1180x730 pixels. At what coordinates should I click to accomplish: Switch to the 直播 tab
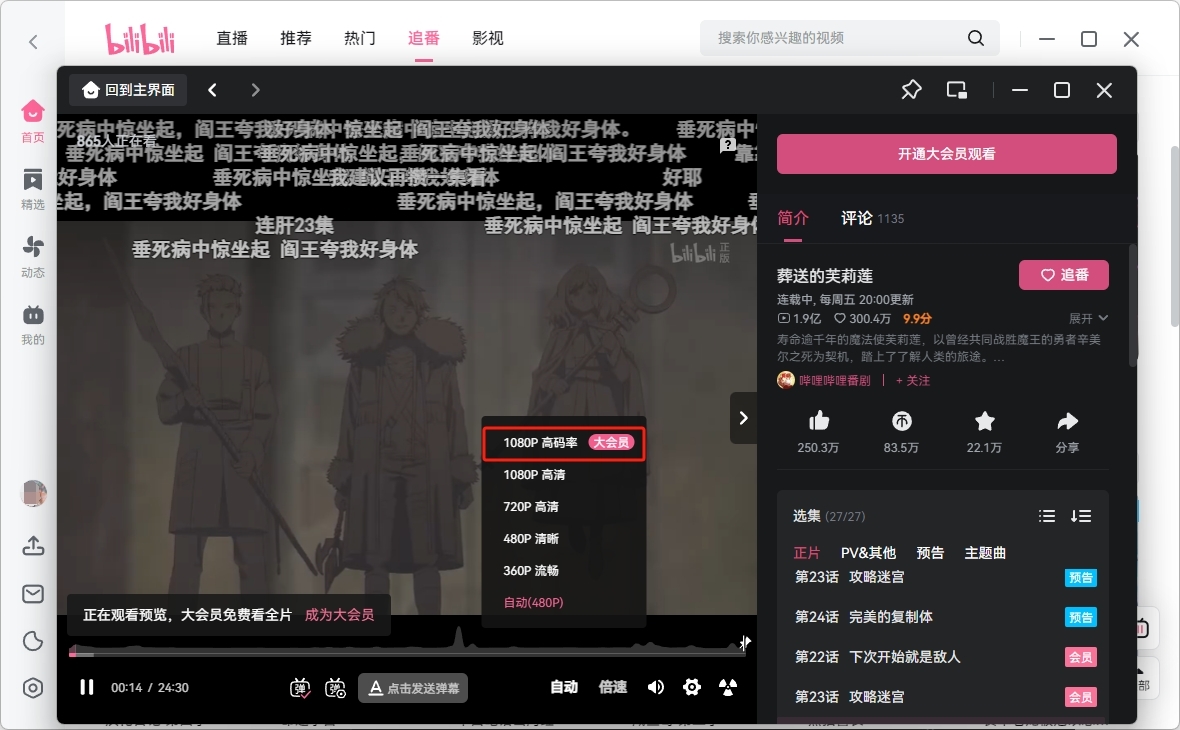(x=232, y=38)
